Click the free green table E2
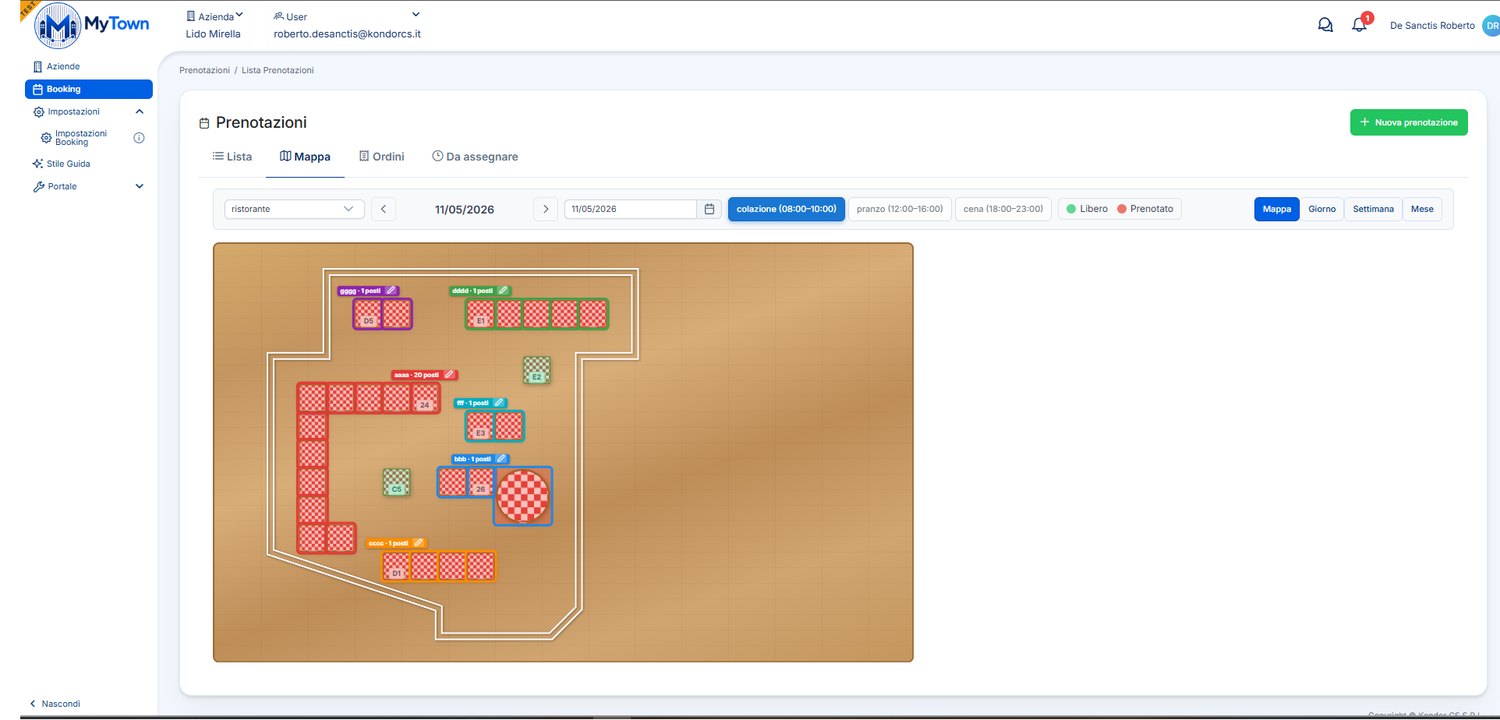 point(537,370)
